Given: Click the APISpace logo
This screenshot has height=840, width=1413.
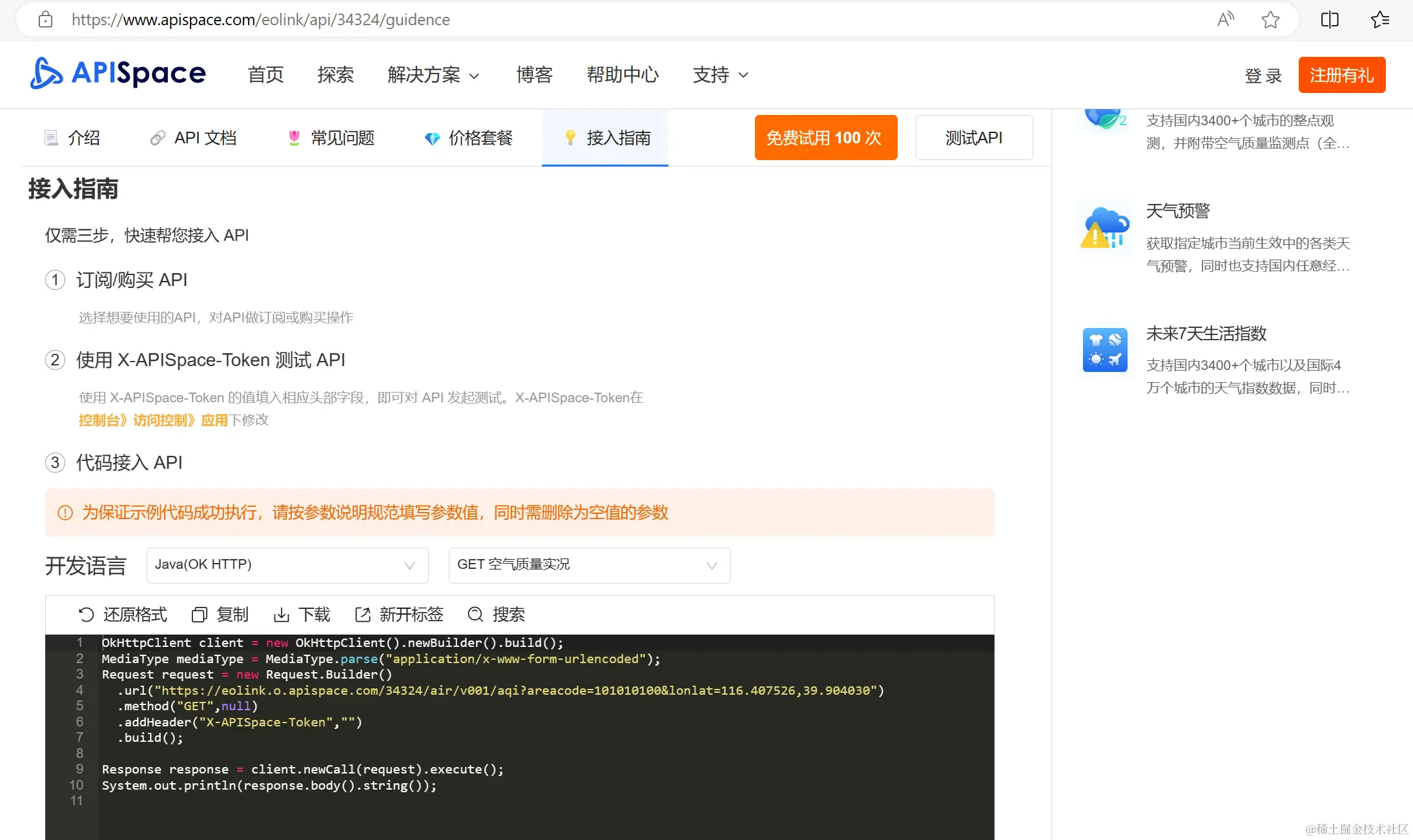Looking at the screenshot, I should click(x=118, y=74).
